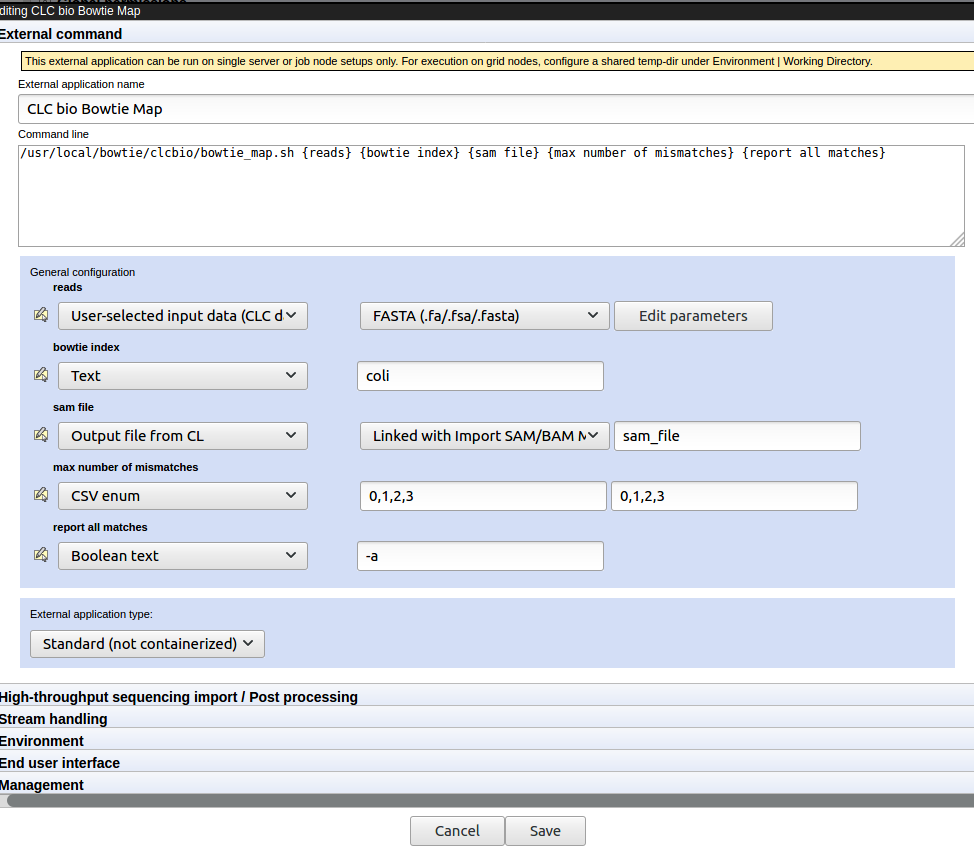This screenshot has height=859, width=974.
Task: Save the external command configuration
Action: [x=545, y=830]
